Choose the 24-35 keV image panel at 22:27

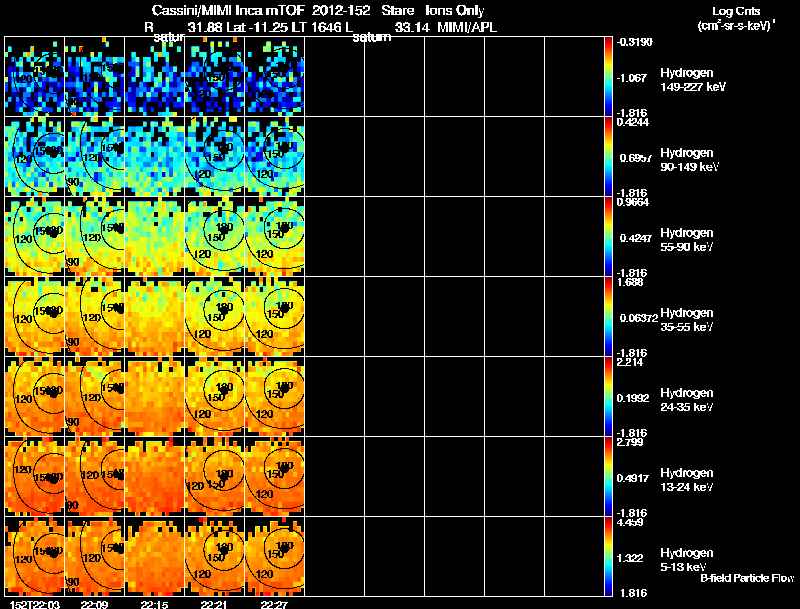[274, 397]
